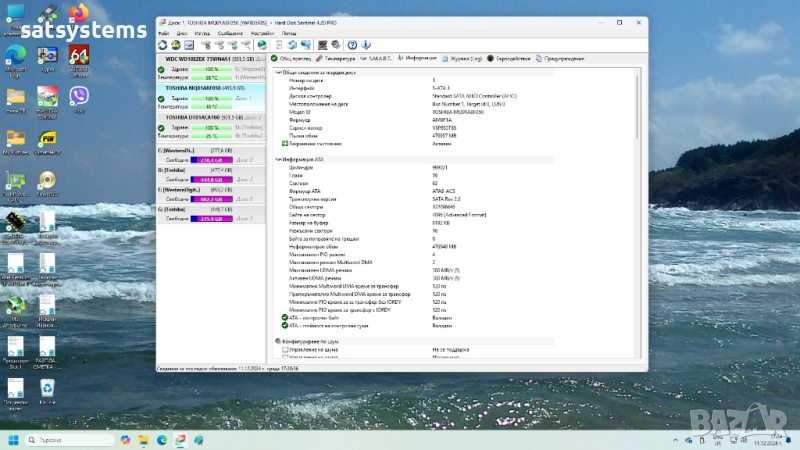Click the Windows Start button

coord(14,439)
